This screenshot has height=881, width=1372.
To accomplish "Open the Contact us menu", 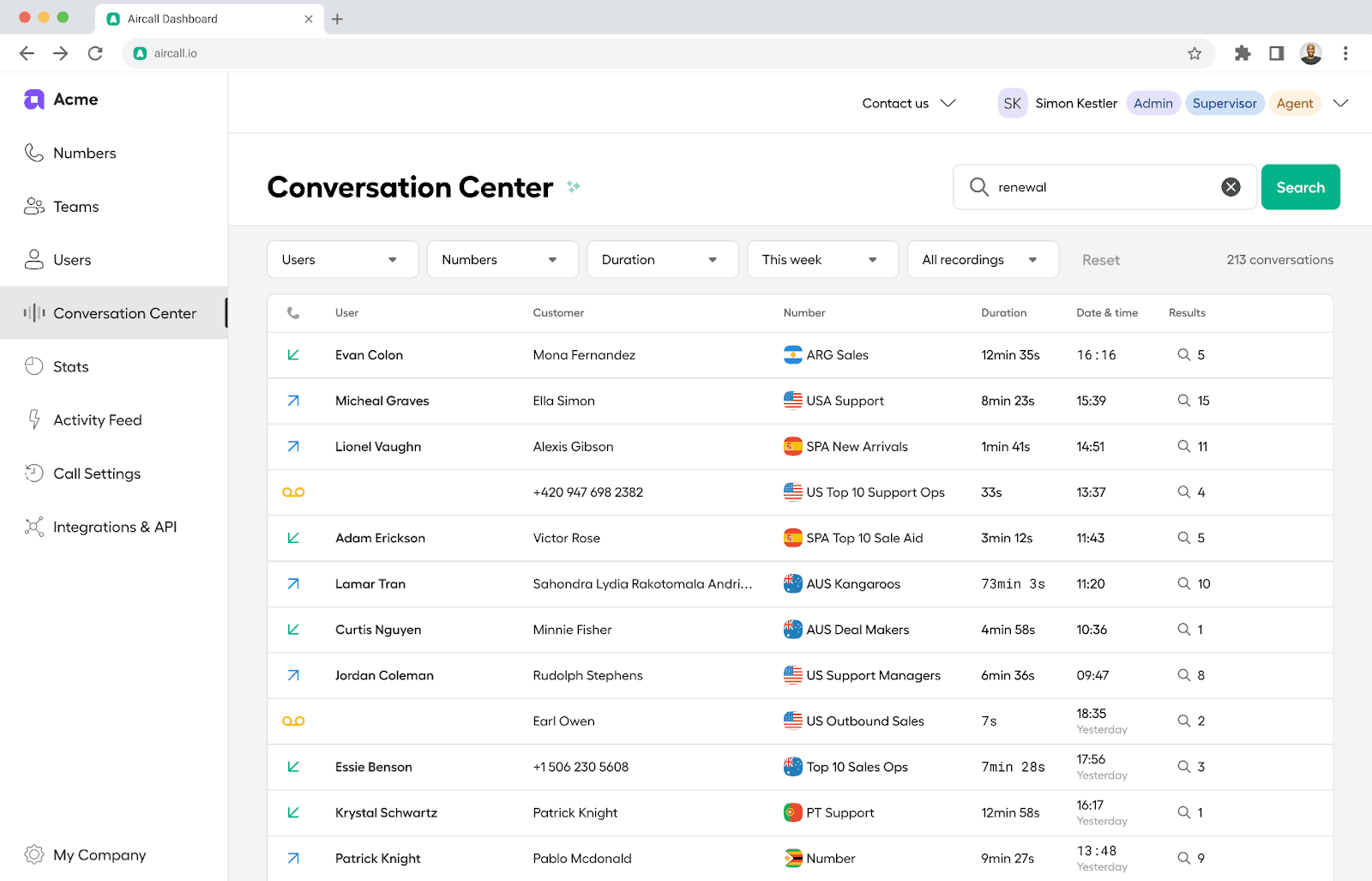I will tap(907, 103).
